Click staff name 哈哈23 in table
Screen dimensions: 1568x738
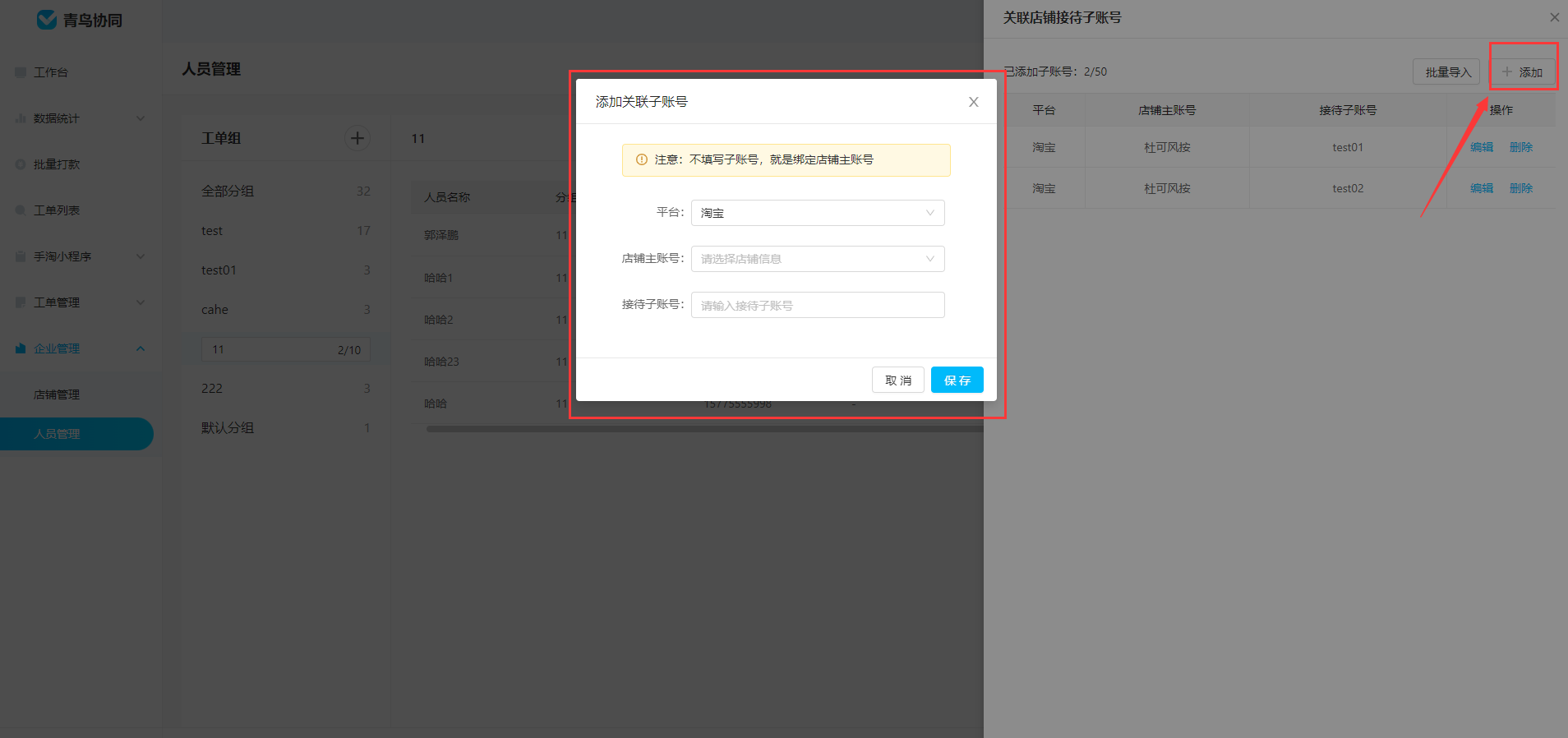(442, 362)
